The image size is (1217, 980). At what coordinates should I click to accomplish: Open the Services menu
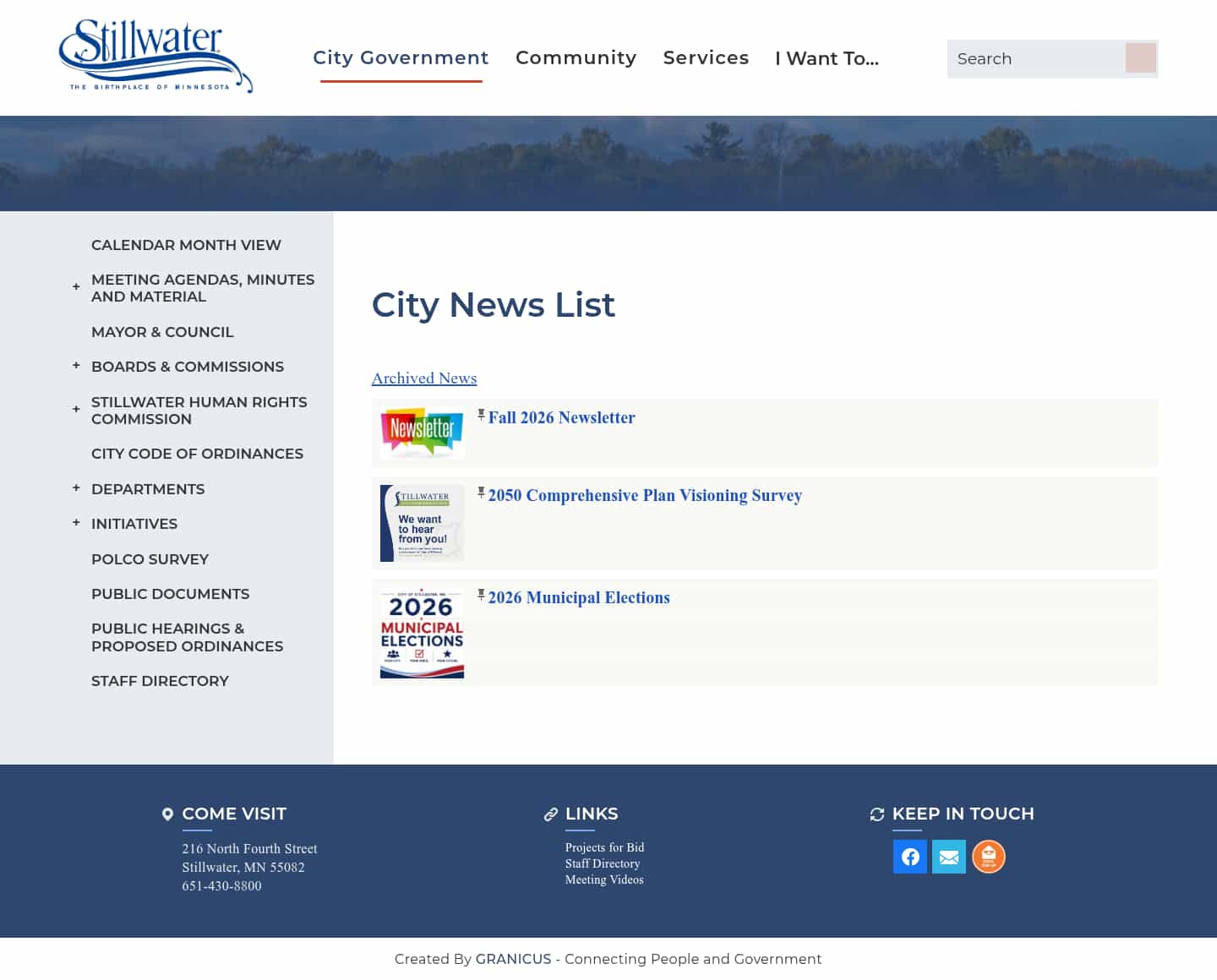[x=706, y=57]
